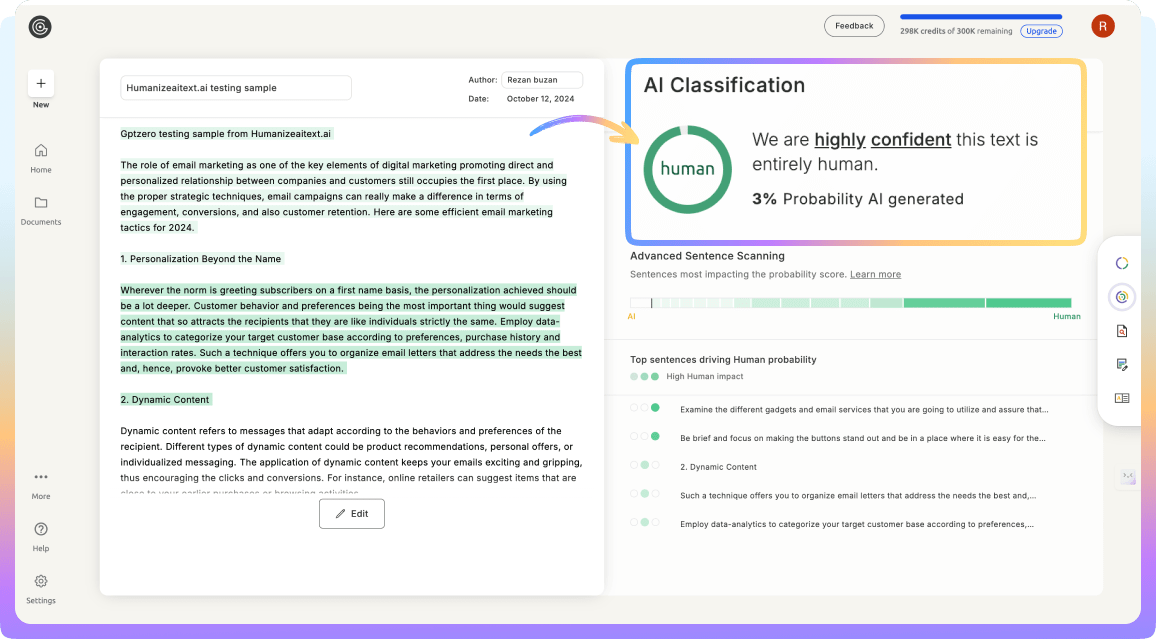Click the Feedback button
The height and width of the screenshot is (639, 1156).
click(854, 26)
